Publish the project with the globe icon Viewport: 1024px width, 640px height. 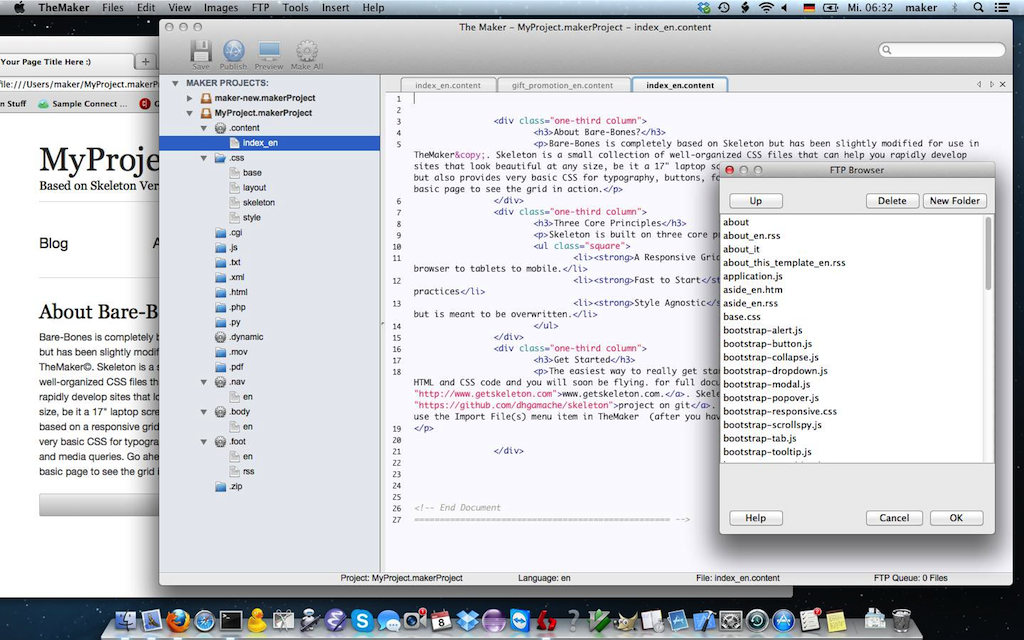[233, 52]
